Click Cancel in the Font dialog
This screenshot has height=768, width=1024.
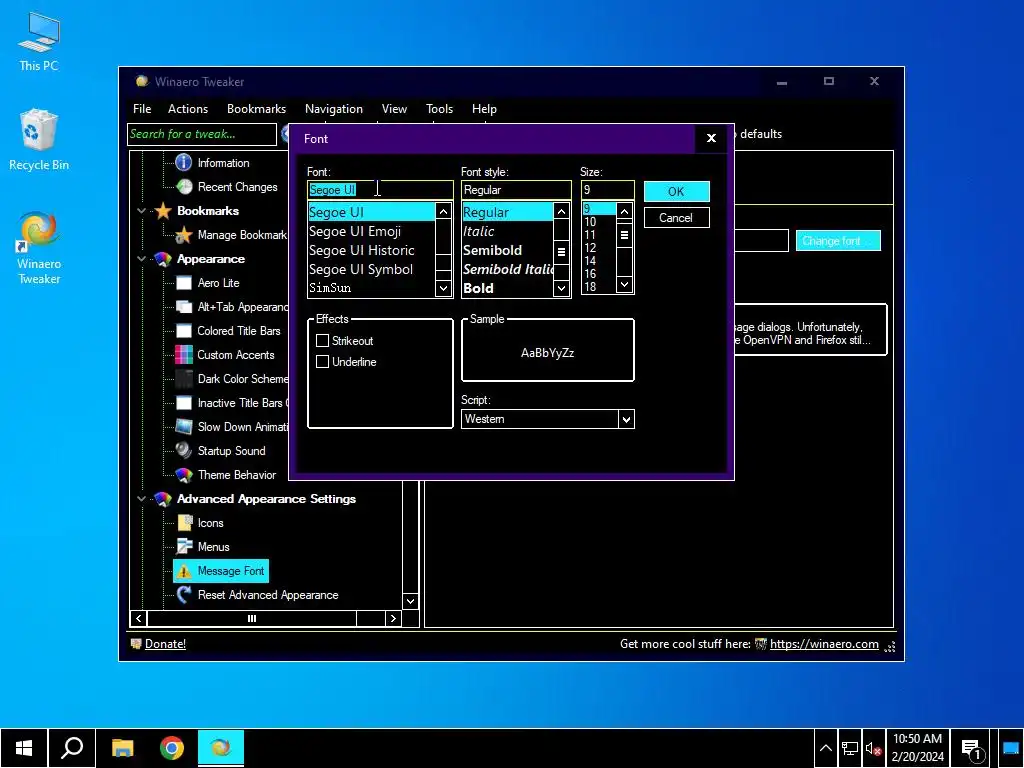coord(677,218)
